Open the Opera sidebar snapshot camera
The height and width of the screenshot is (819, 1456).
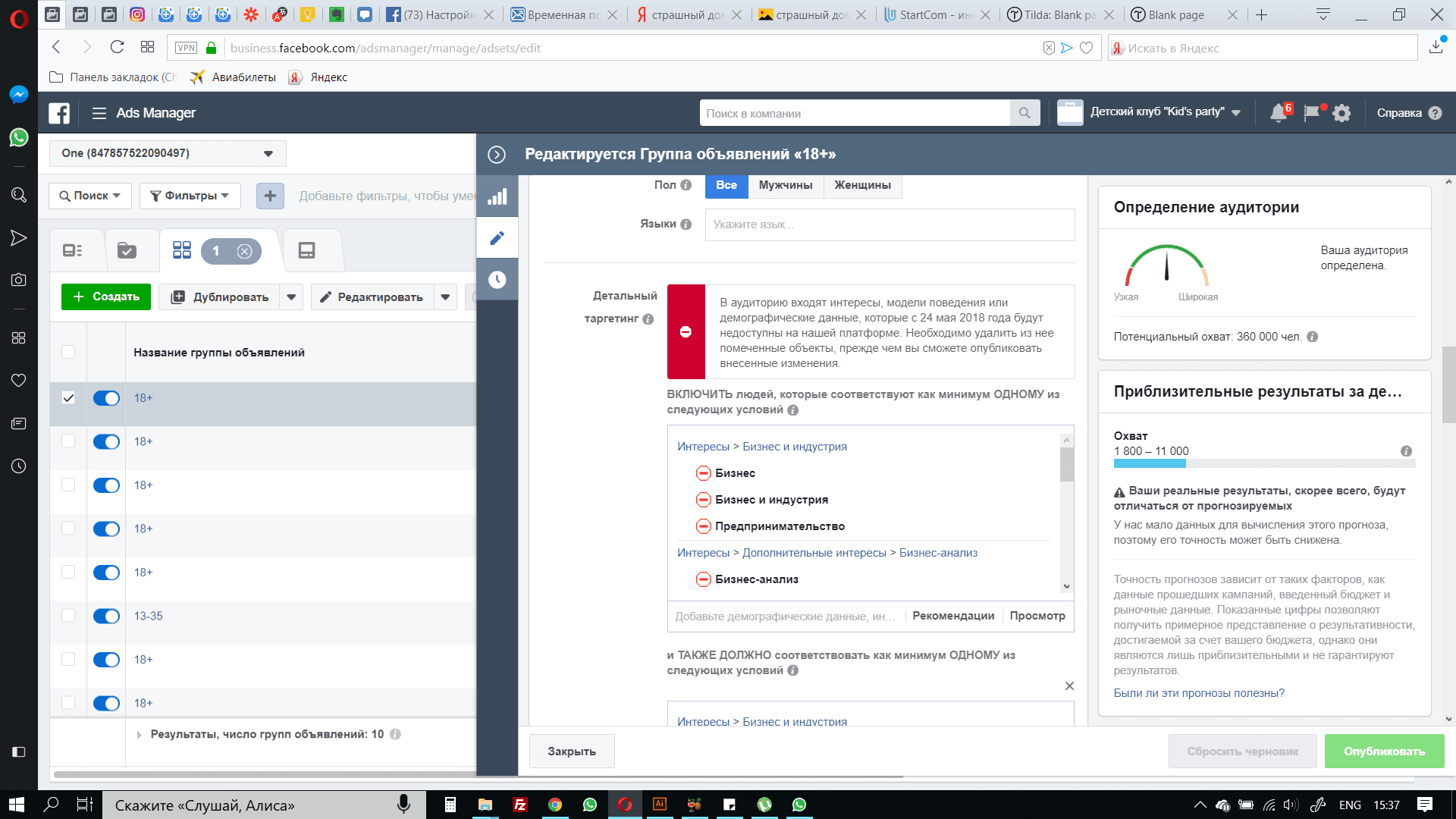[x=19, y=280]
